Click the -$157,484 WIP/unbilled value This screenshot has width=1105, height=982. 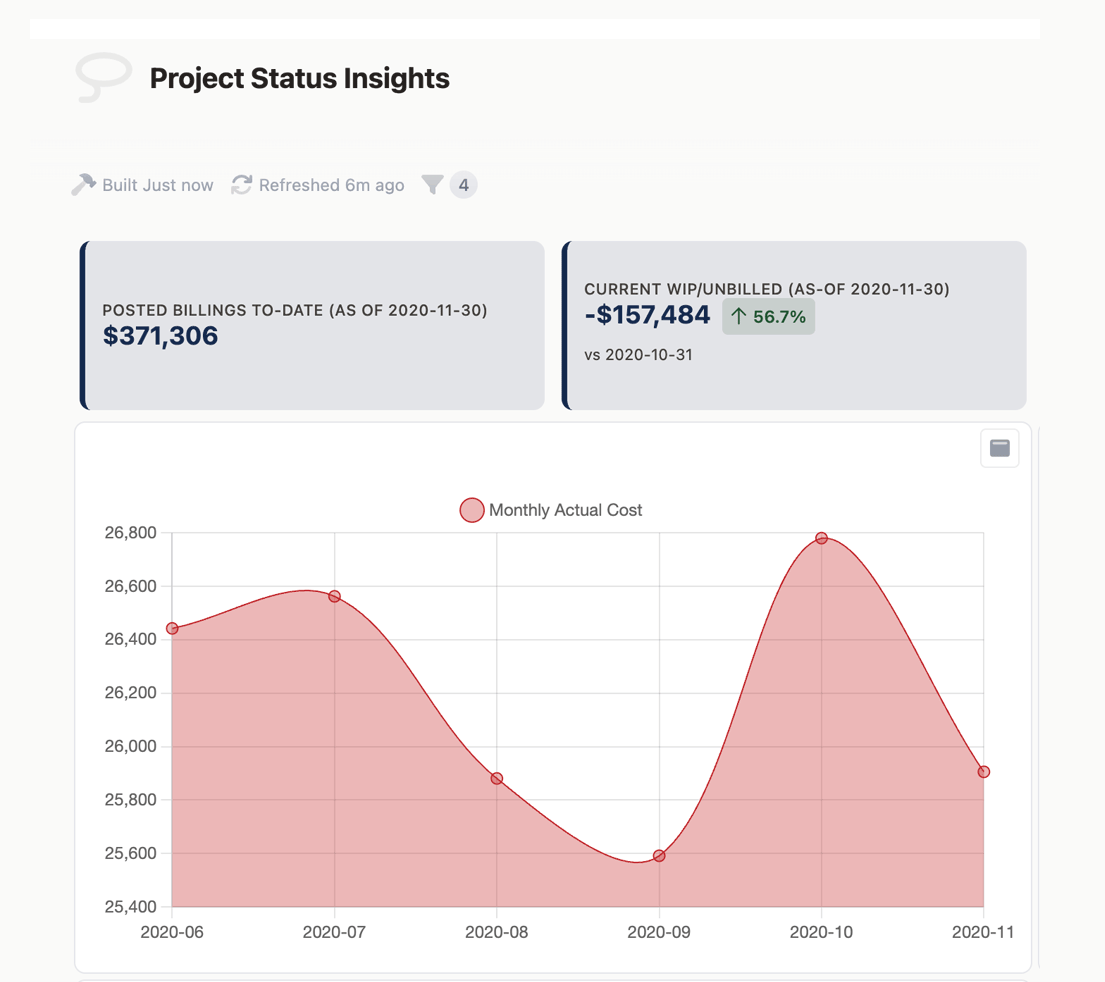(647, 316)
